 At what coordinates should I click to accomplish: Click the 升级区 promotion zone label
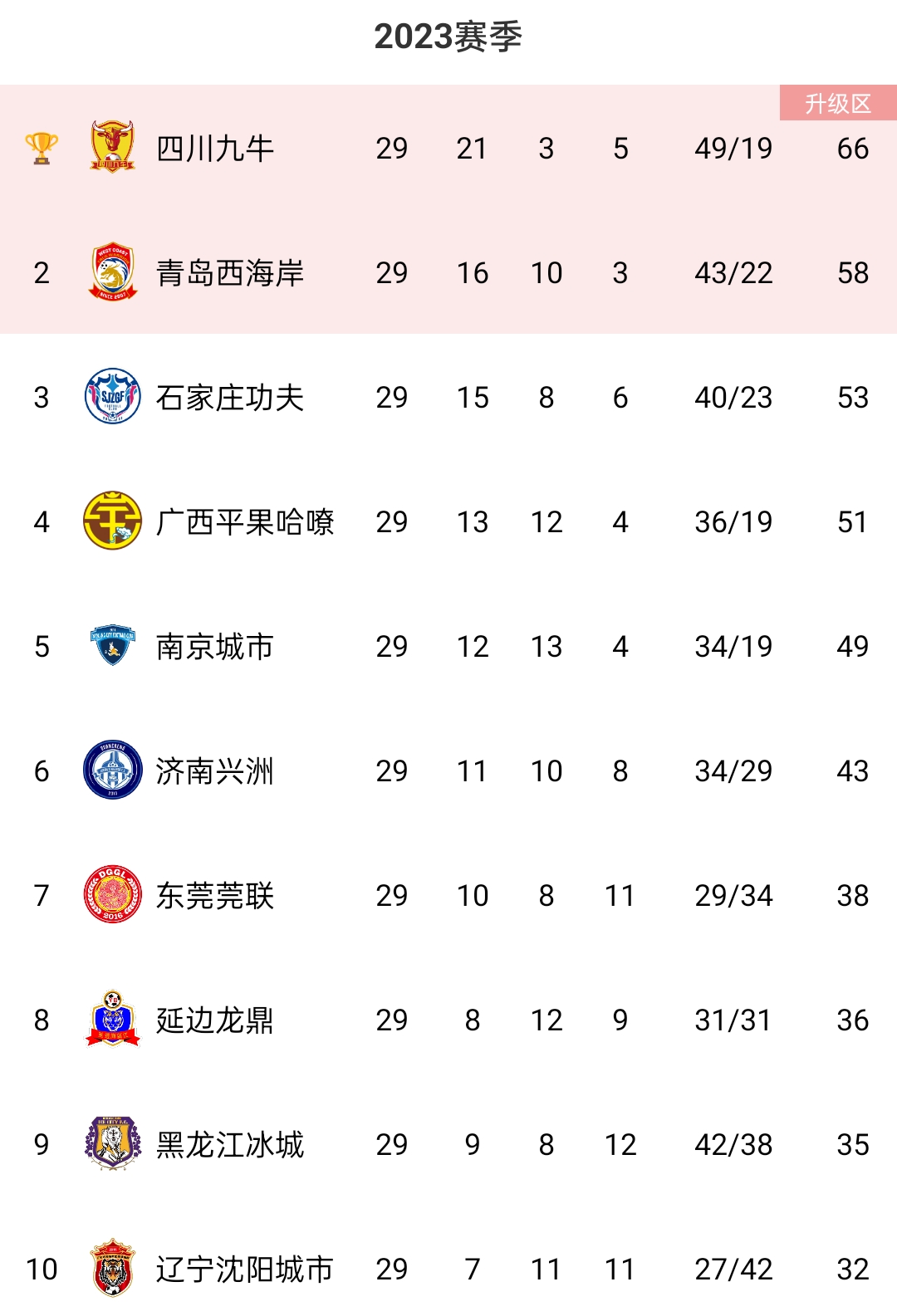tap(838, 103)
